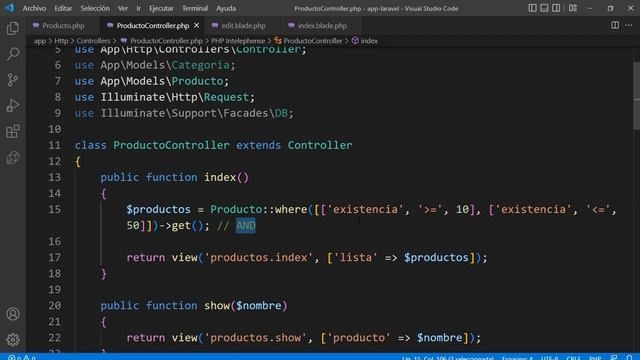
Task: Click the DB facade import on line 9
Action: tap(281, 113)
